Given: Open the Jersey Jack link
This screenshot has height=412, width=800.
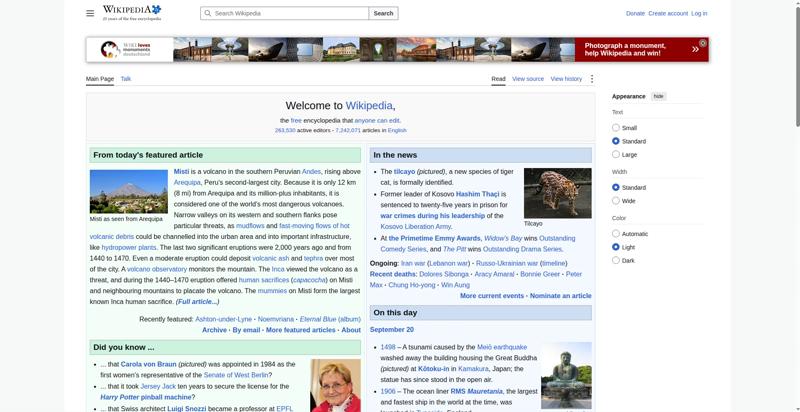Looking at the screenshot, I should pos(158,386).
